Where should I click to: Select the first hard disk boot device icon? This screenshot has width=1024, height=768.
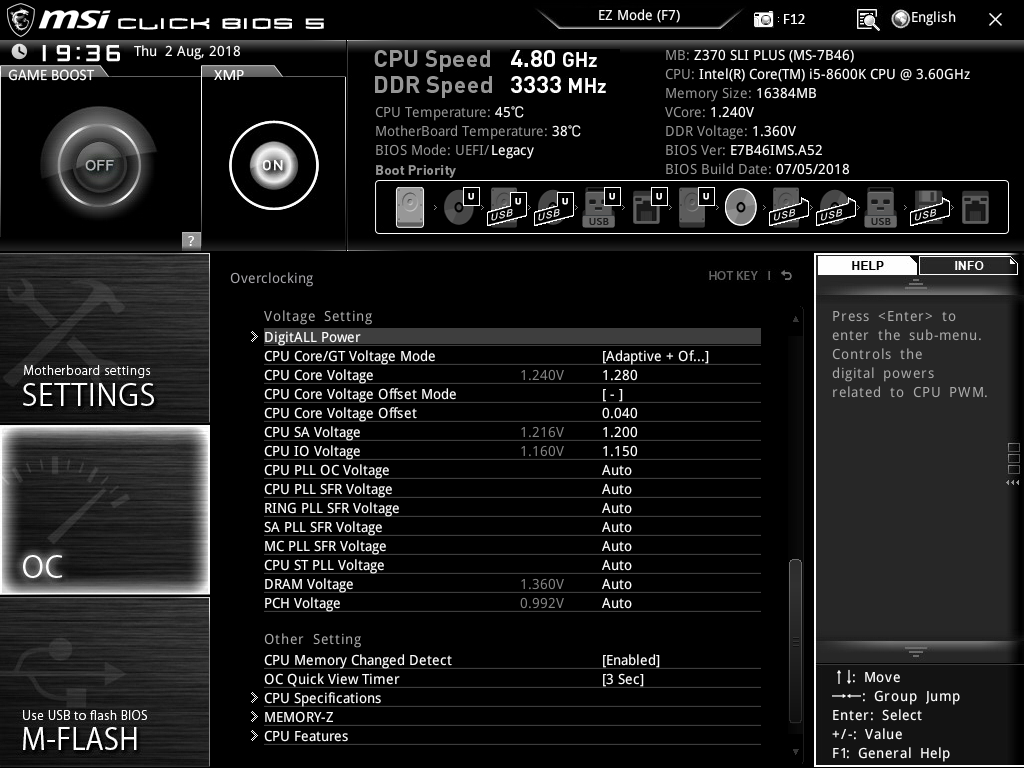pyautogui.click(x=409, y=208)
